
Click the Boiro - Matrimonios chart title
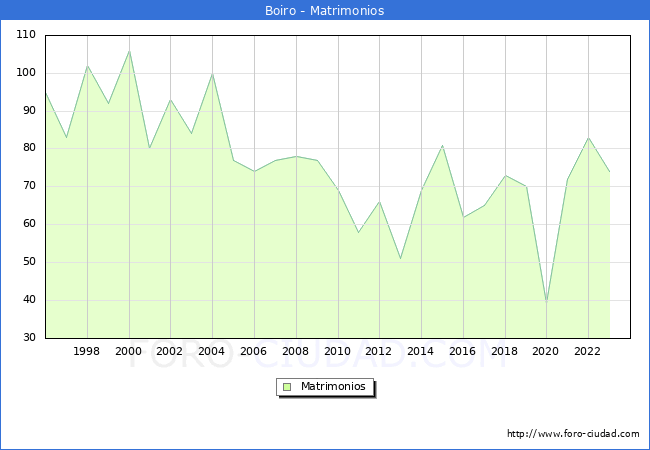pos(325,10)
